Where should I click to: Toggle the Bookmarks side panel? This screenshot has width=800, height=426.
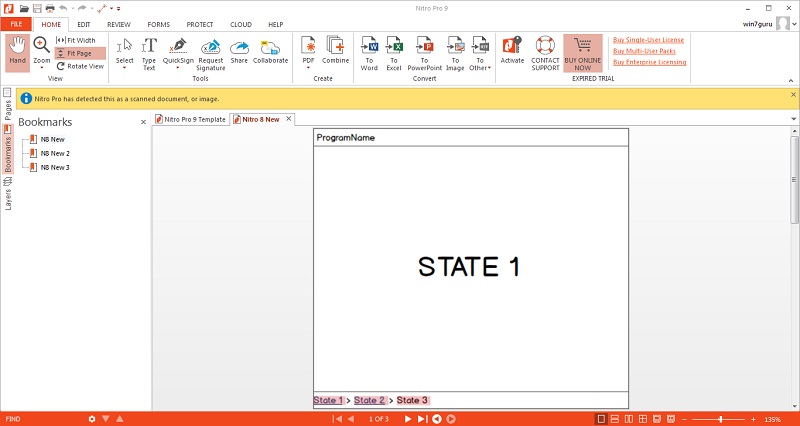click(x=8, y=149)
